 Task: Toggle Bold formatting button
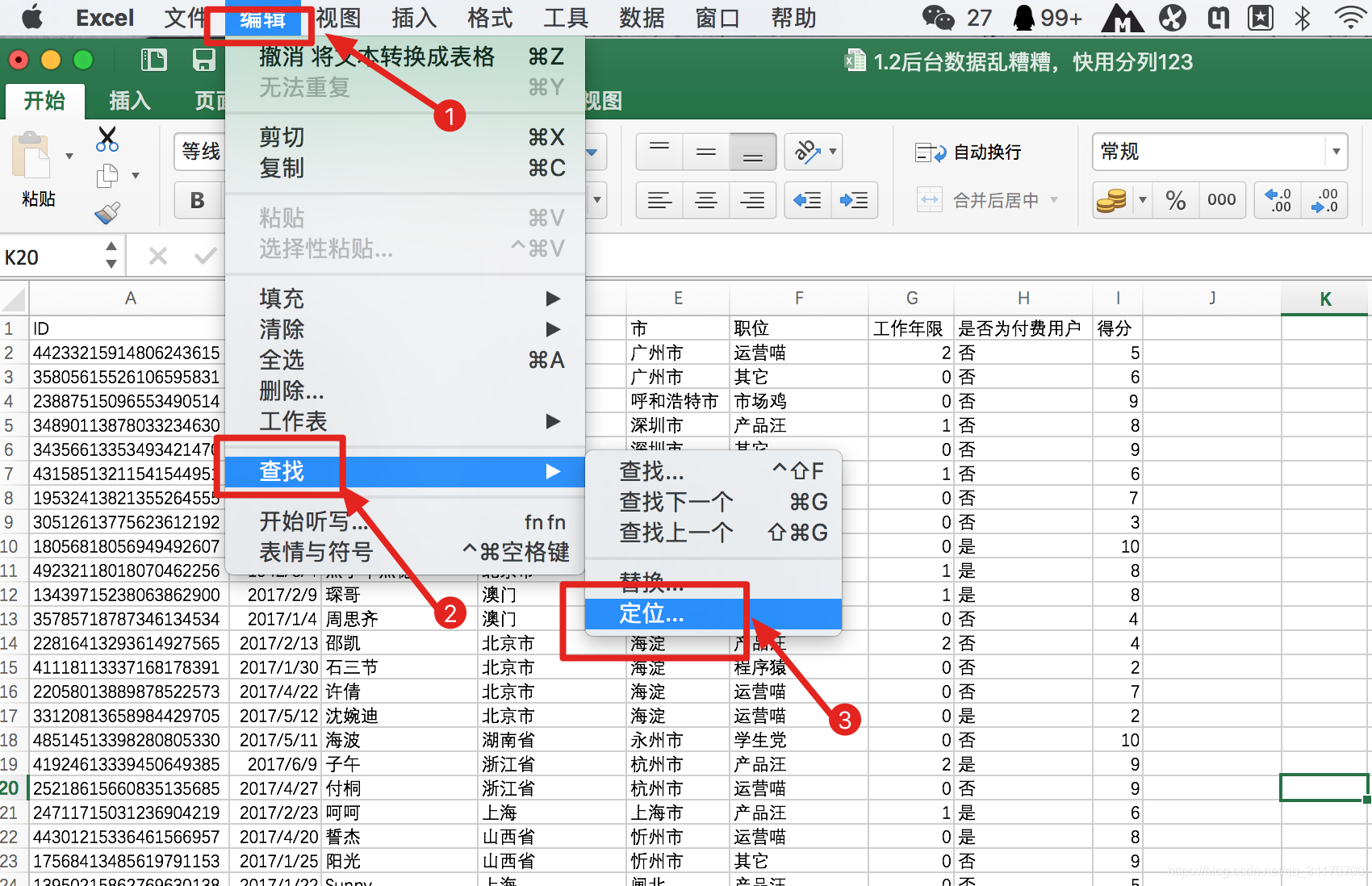tap(197, 200)
